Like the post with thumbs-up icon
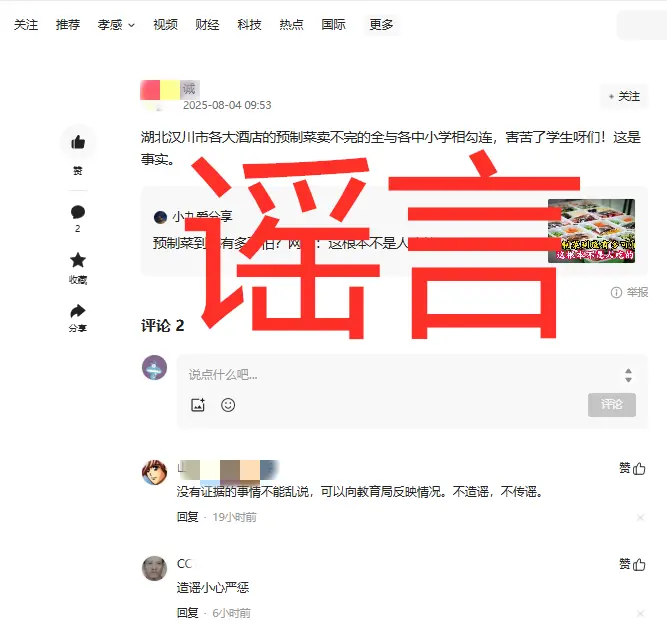 (x=78, y=142)
